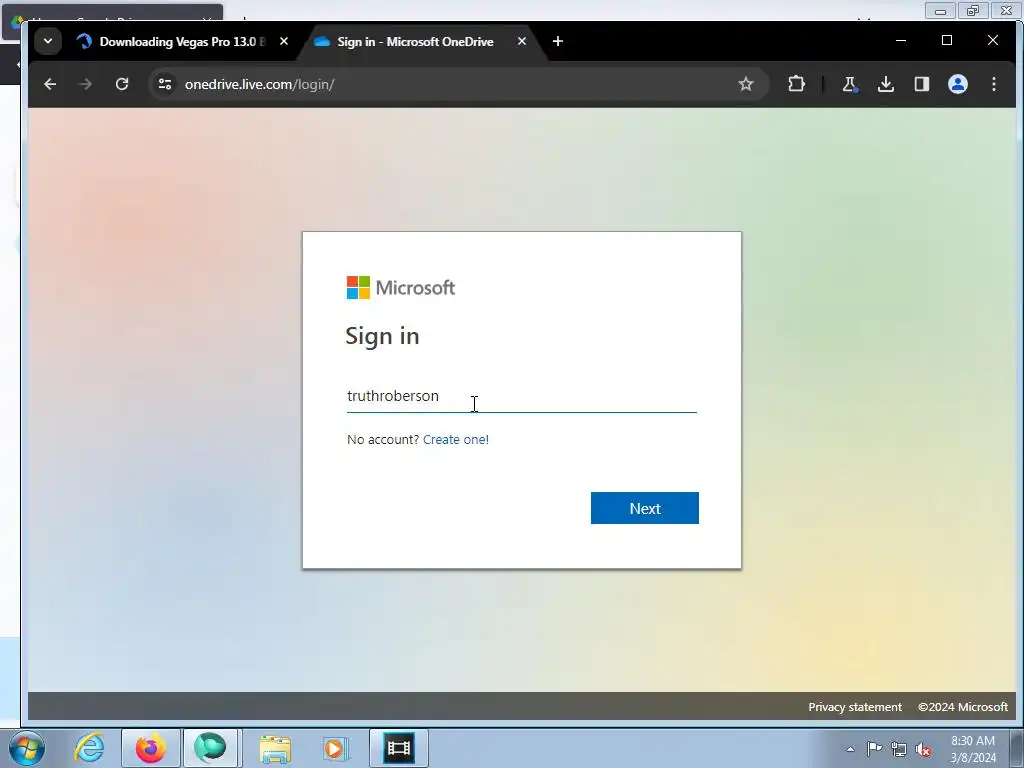Click the address bar URL onedrive.live.com
1024x768 pixels.
(x=259, y=84)
